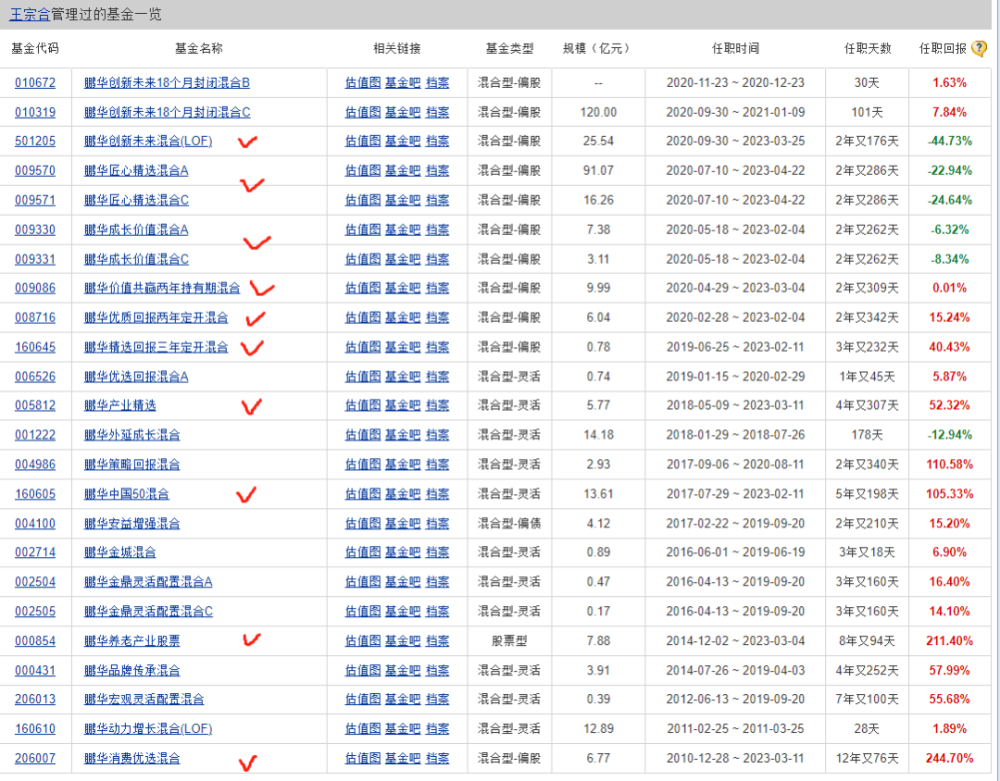
Task: Open 基金吧 link for fund 010672
Action: tap(403, 83)
